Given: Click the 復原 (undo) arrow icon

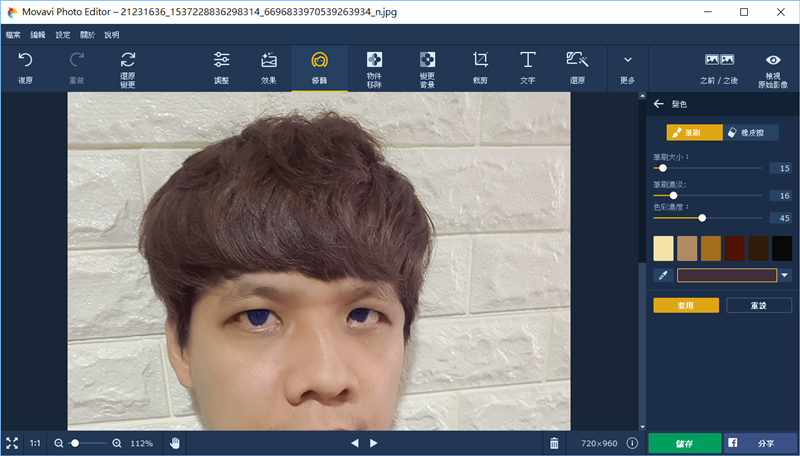Looking at the screenshot, I should [x=26, y=62].
